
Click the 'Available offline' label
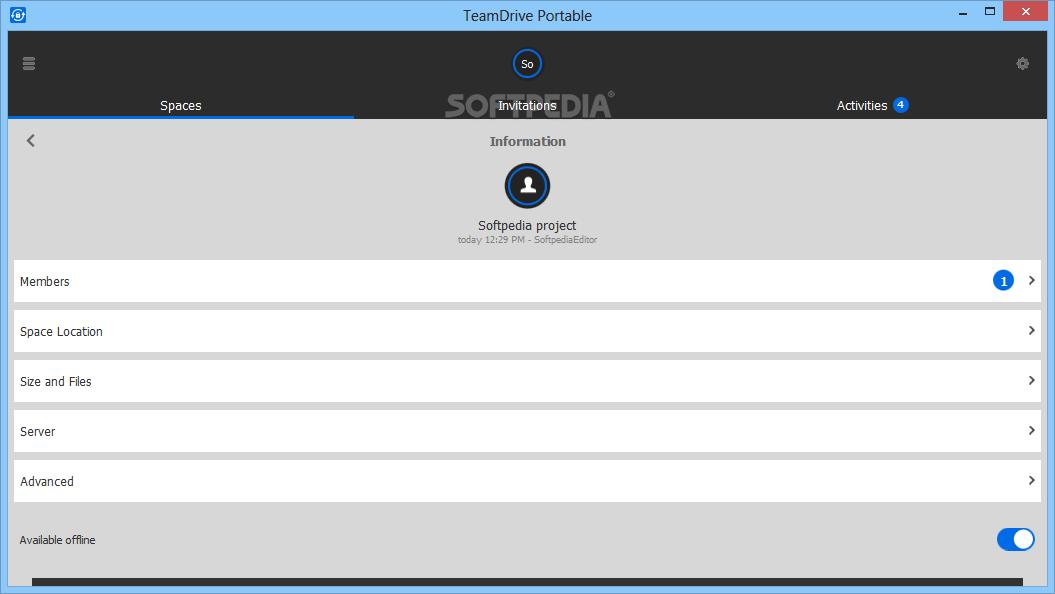[x=58, y=540]
